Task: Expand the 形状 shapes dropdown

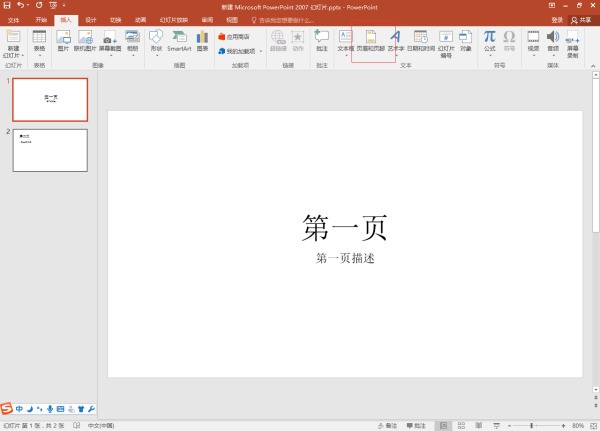Action: click(x=156, y=55)
